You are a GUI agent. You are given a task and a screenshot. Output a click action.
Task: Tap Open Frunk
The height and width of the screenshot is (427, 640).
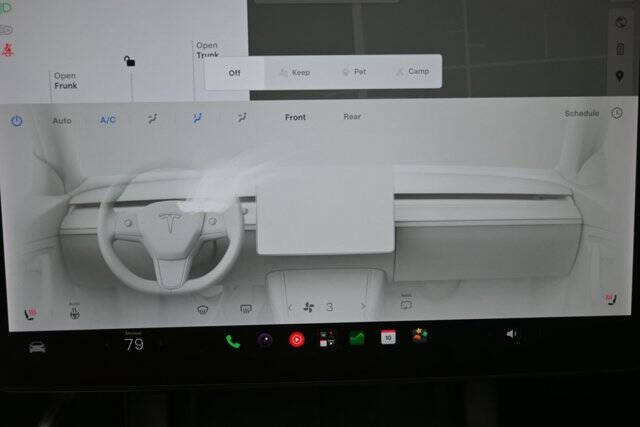click(x=65, y=81)
